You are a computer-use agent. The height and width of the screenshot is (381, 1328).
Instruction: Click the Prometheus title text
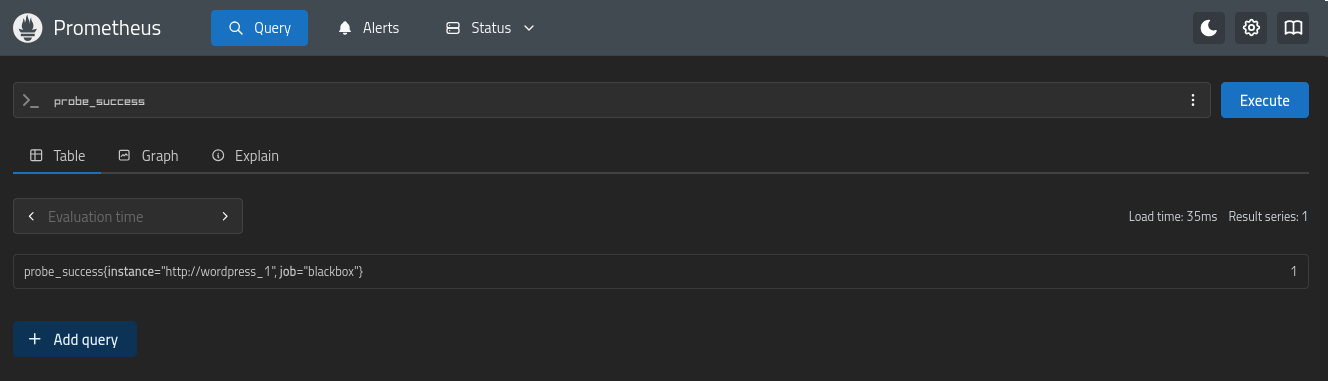coord(107,28)
